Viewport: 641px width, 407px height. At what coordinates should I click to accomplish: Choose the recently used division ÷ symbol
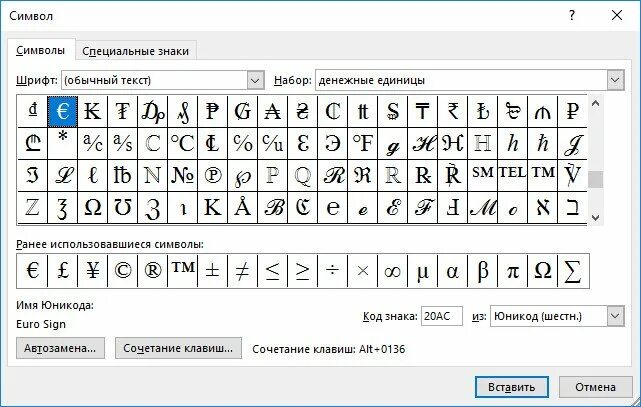tap(332, 271)
